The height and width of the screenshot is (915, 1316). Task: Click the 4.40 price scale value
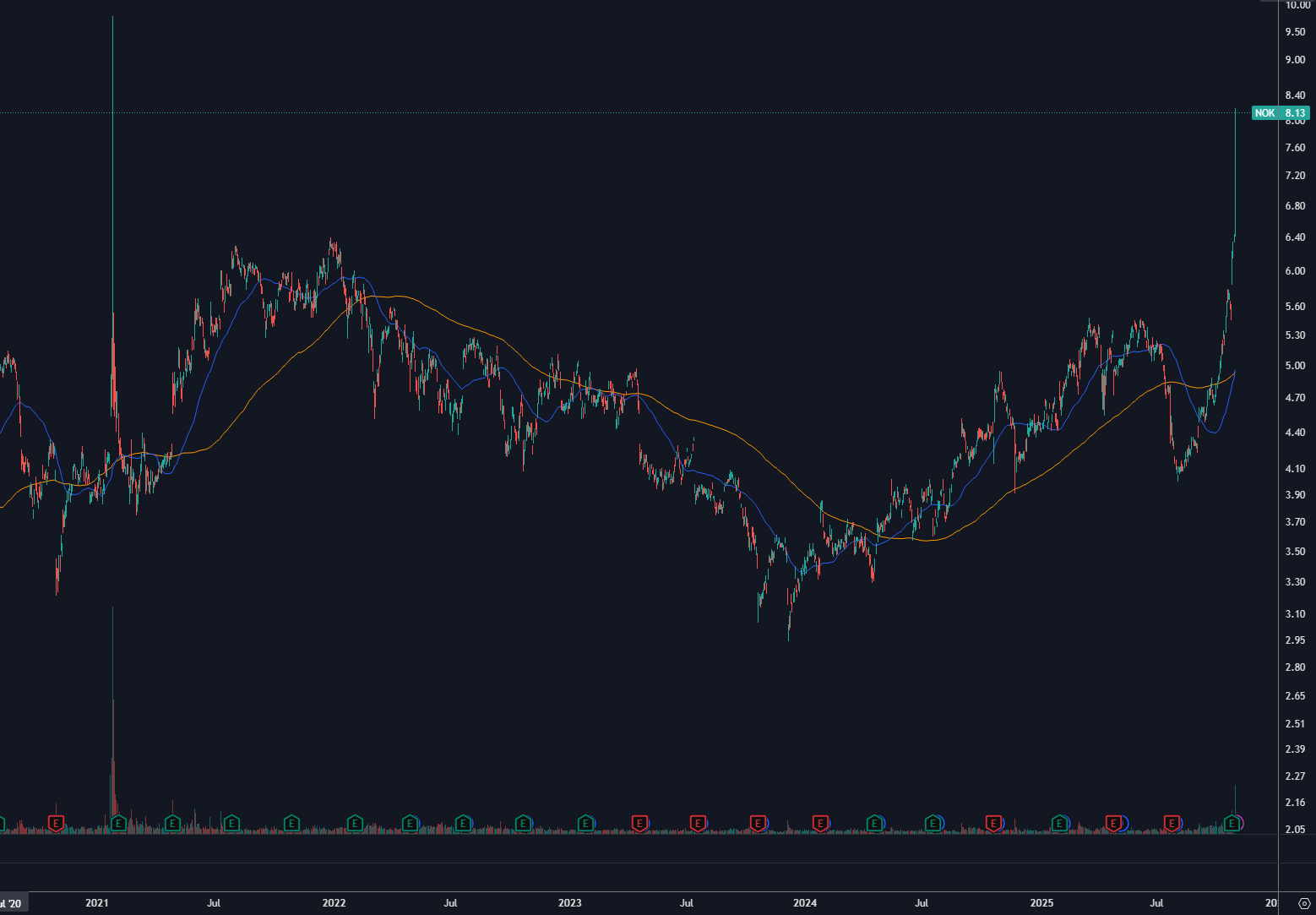pyautogui.click(x=1296, y=433)
